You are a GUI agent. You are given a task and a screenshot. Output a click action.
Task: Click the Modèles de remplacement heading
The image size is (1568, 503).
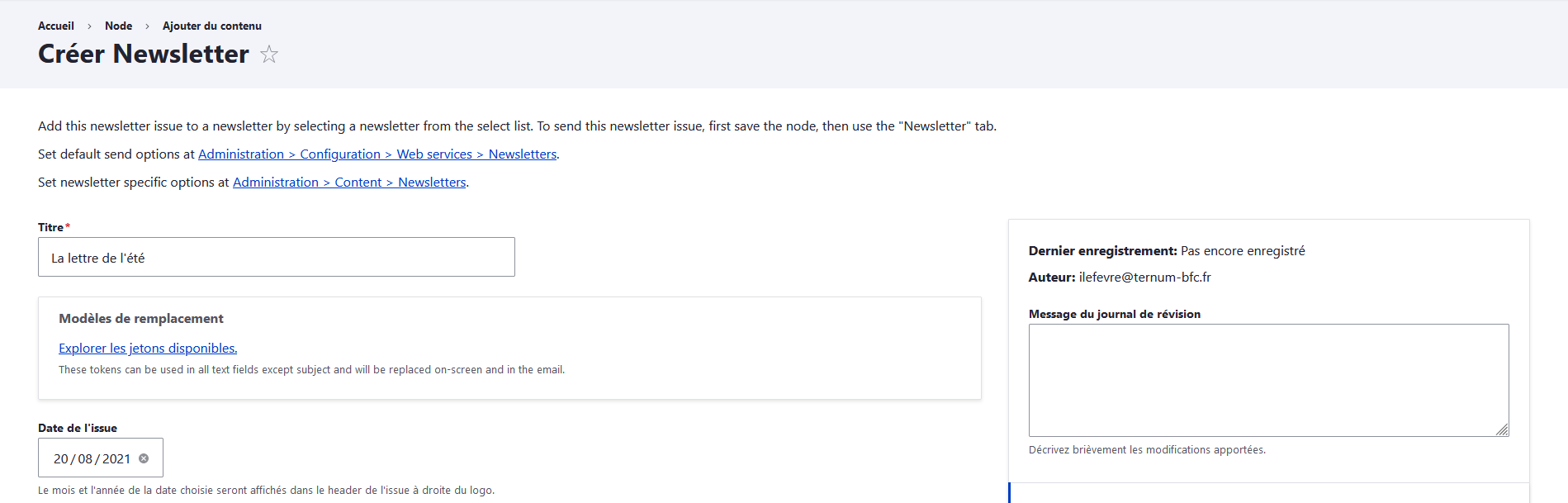tap(141, 319)
